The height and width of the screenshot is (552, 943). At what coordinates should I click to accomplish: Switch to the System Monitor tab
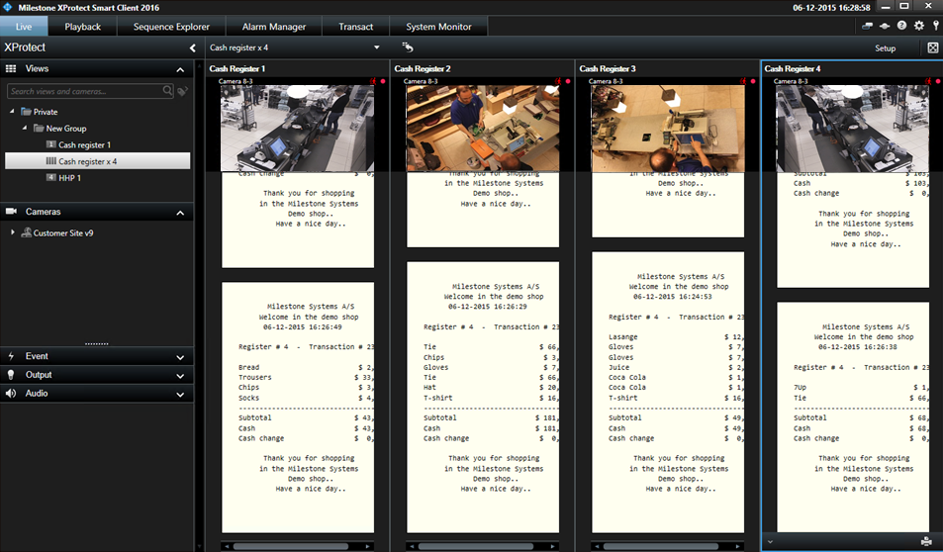click(x=438, y=26)
